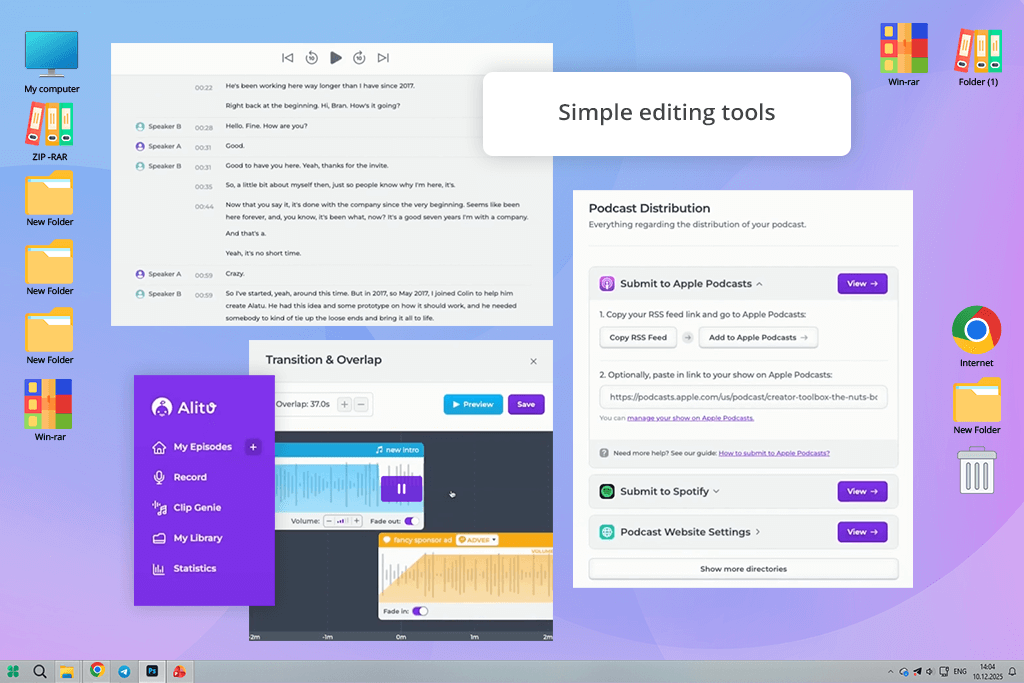Screen dimensions: 1024x683
Task: Lower the new intro clip volume
Action: 329,521
